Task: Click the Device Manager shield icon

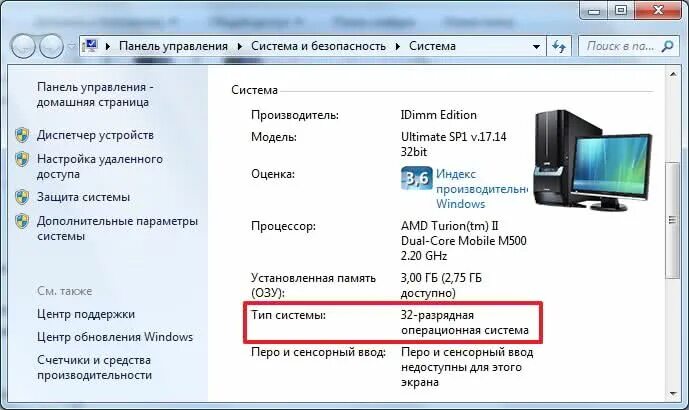Action: 22,135
